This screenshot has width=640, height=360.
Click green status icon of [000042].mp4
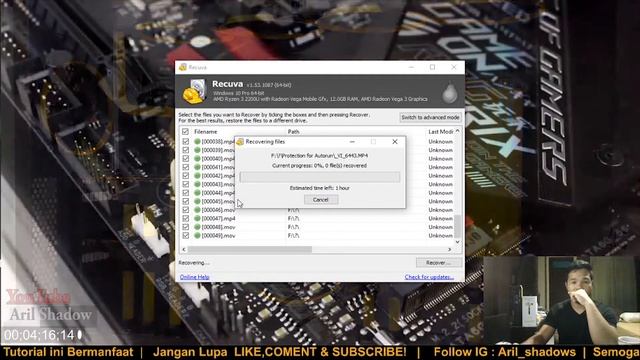[x=197, y=176]
